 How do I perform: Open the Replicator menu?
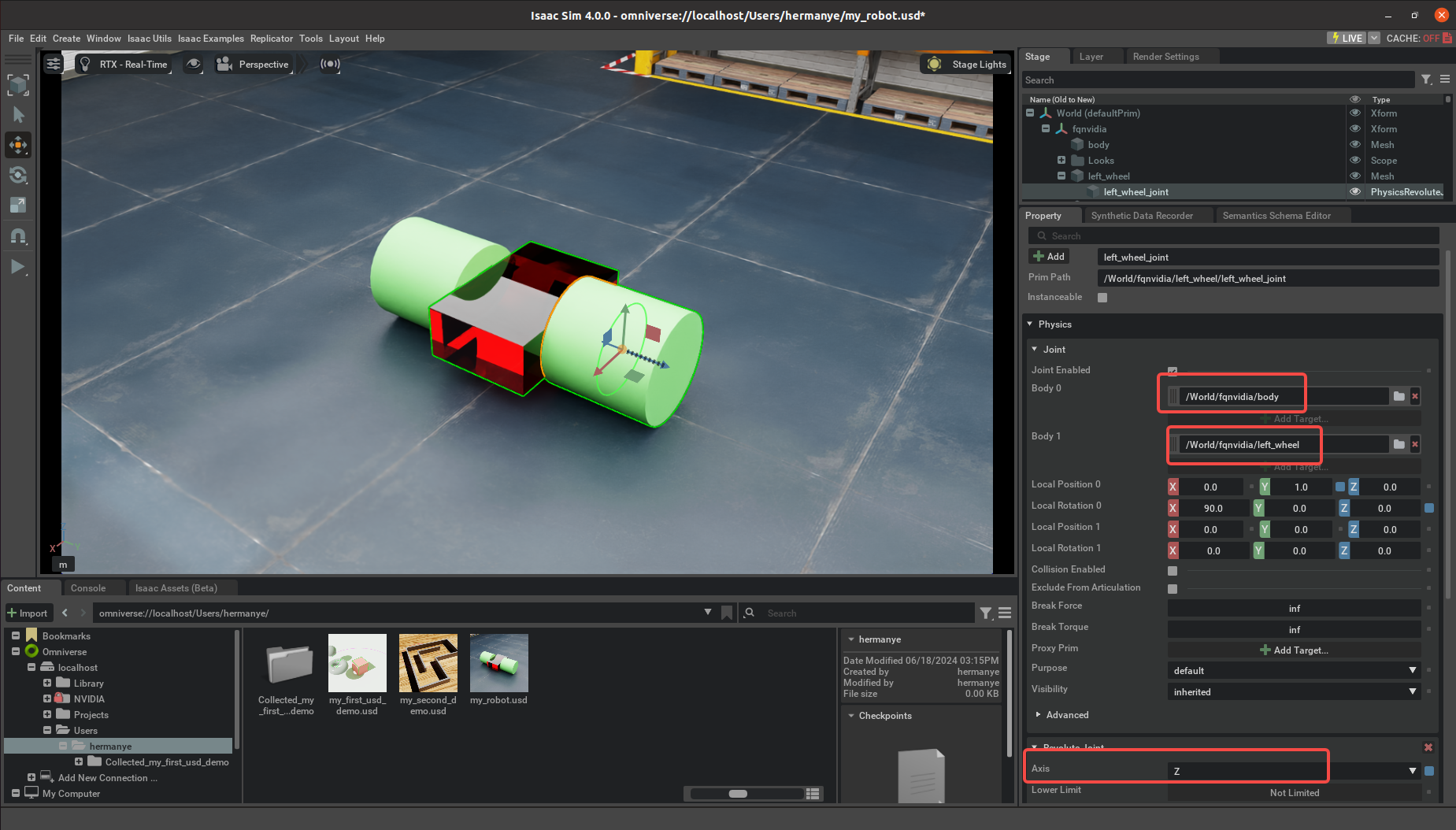click(271, 39)
